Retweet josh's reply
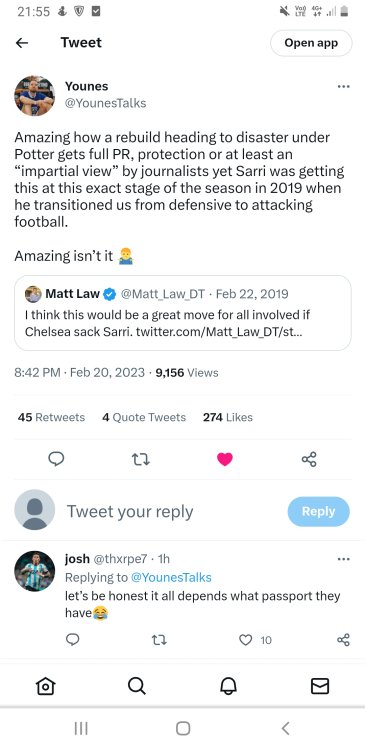This screenshot has height=750, width=365. point(158,640)
